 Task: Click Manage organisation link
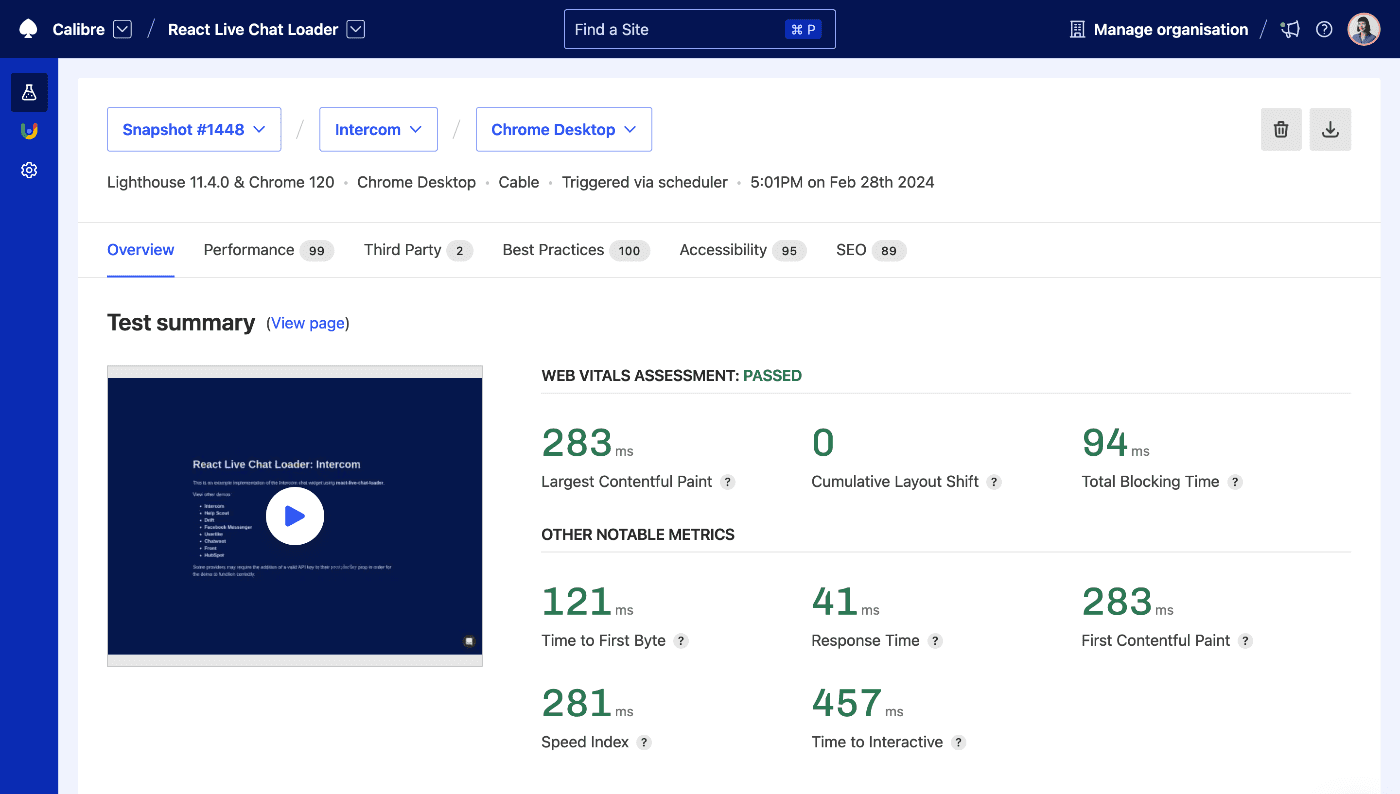coord(1170,30)
